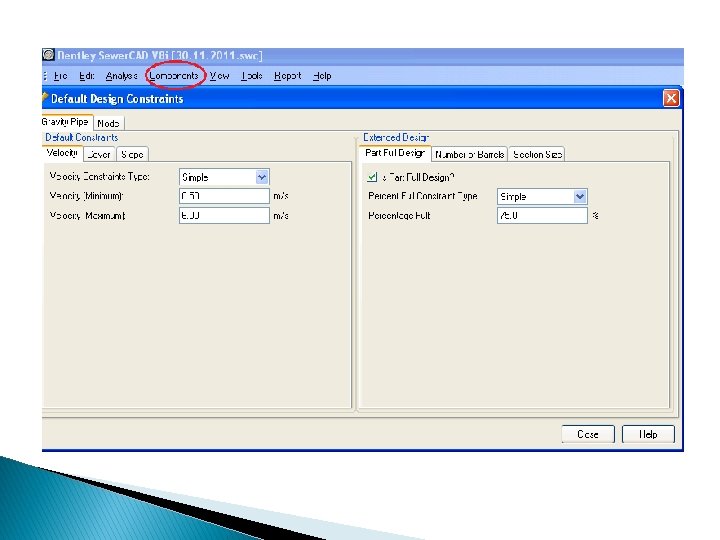
Task: Select the Slope constraints tab
Action: 132,154
